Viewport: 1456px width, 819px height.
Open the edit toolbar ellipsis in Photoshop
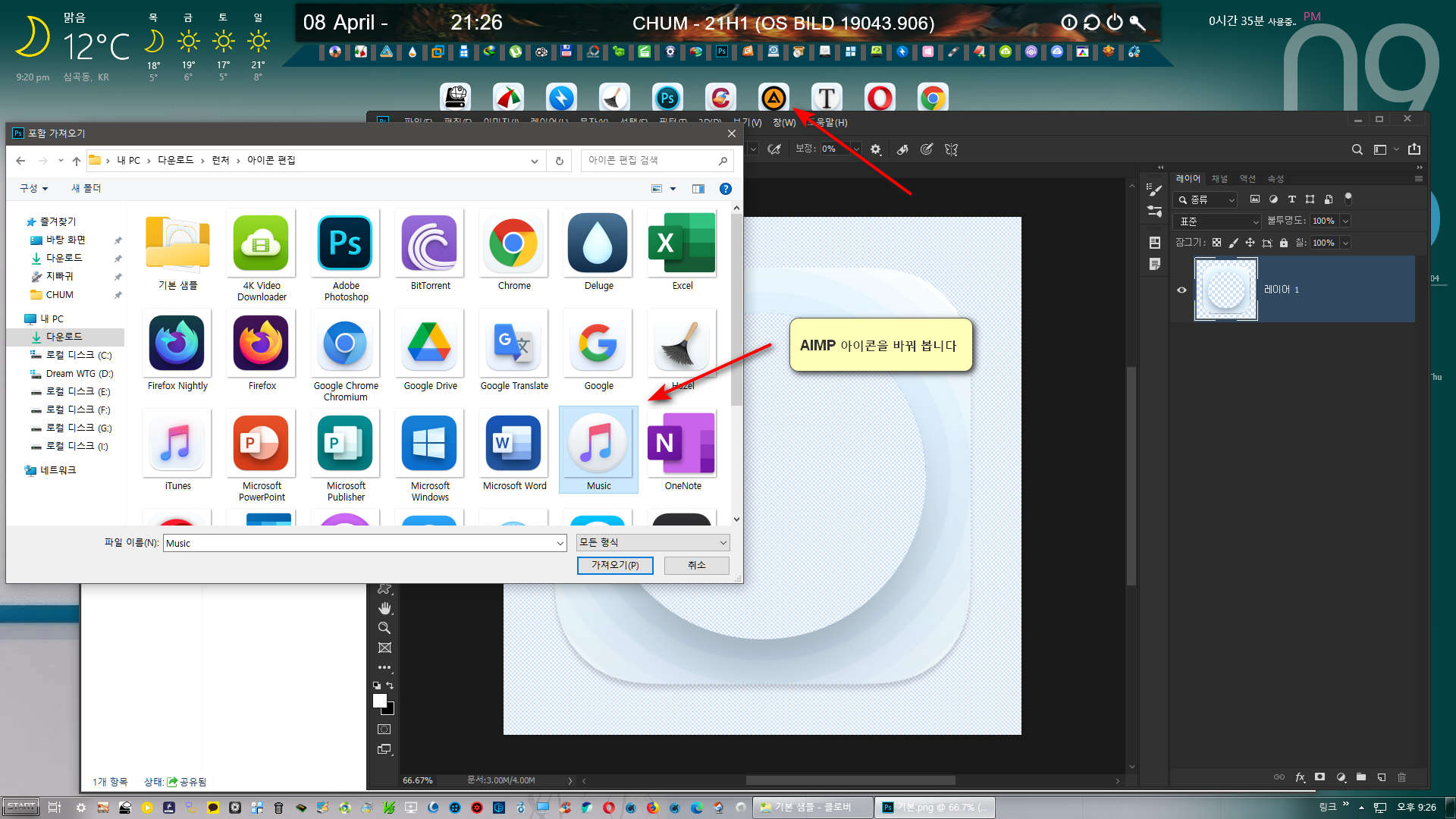click(x=384, y=667)
